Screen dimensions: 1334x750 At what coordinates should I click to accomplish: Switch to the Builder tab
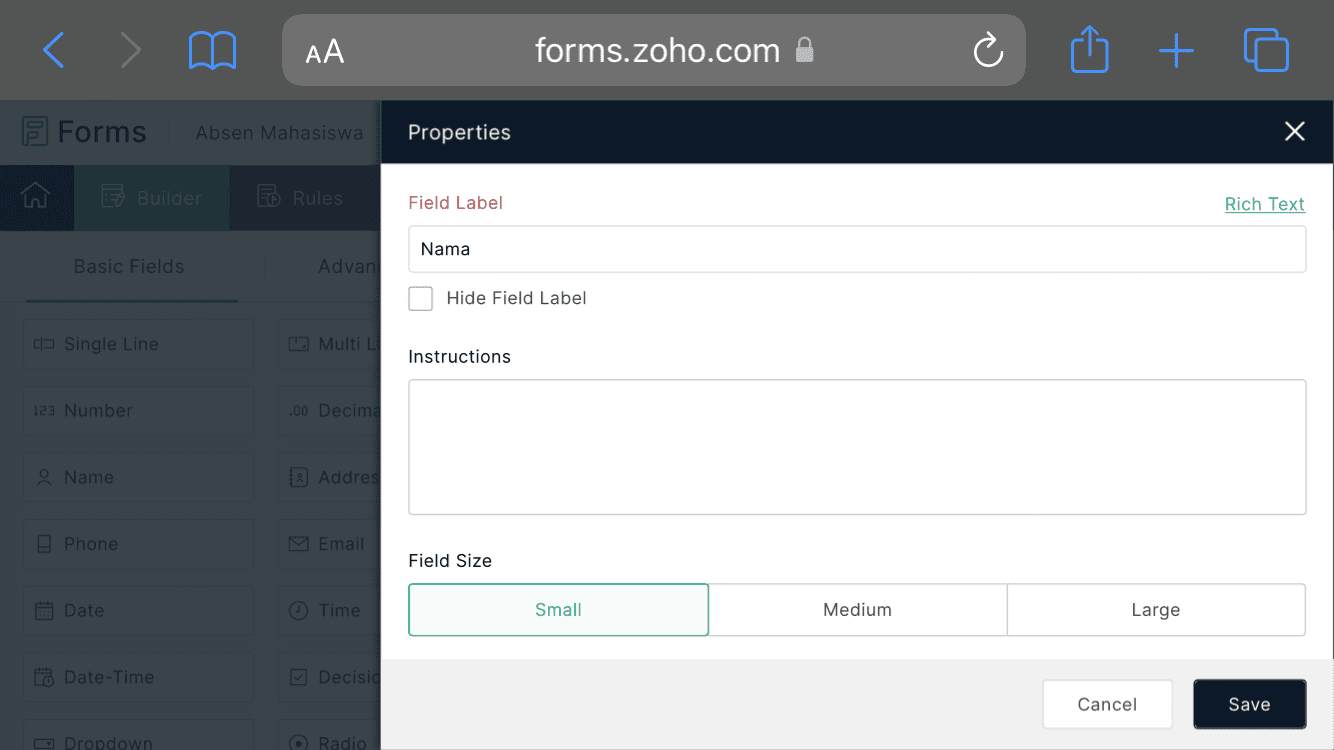tap(152, 198)
